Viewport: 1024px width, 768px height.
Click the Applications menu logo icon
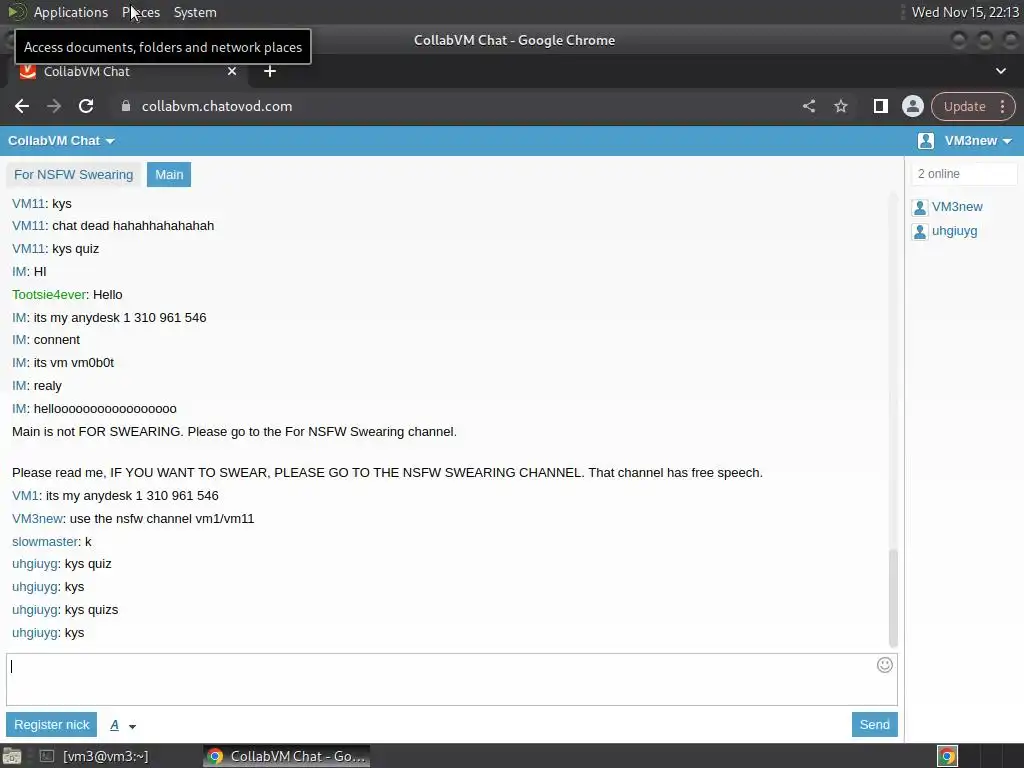[16, 12]
